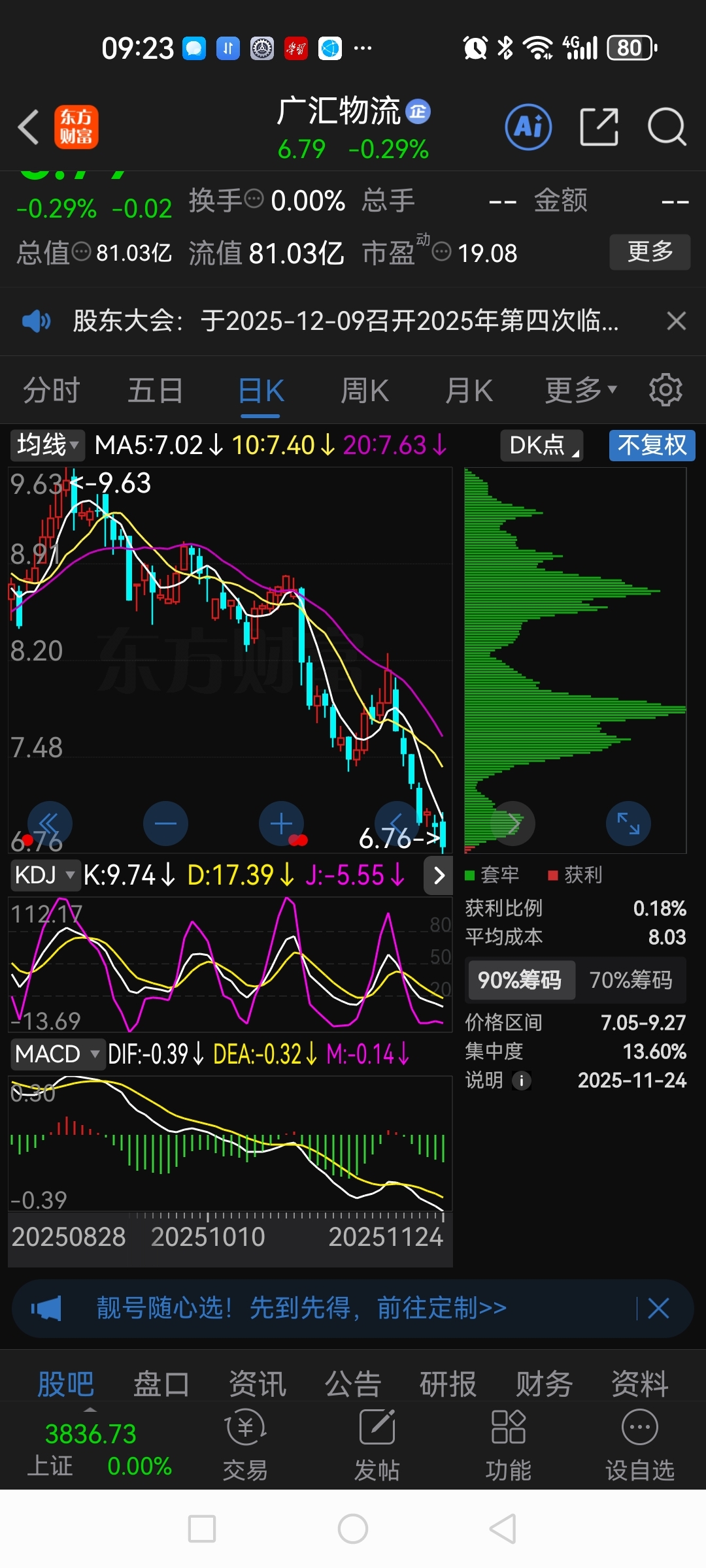Tap the 获利 legend red swatch

[553, 875]
